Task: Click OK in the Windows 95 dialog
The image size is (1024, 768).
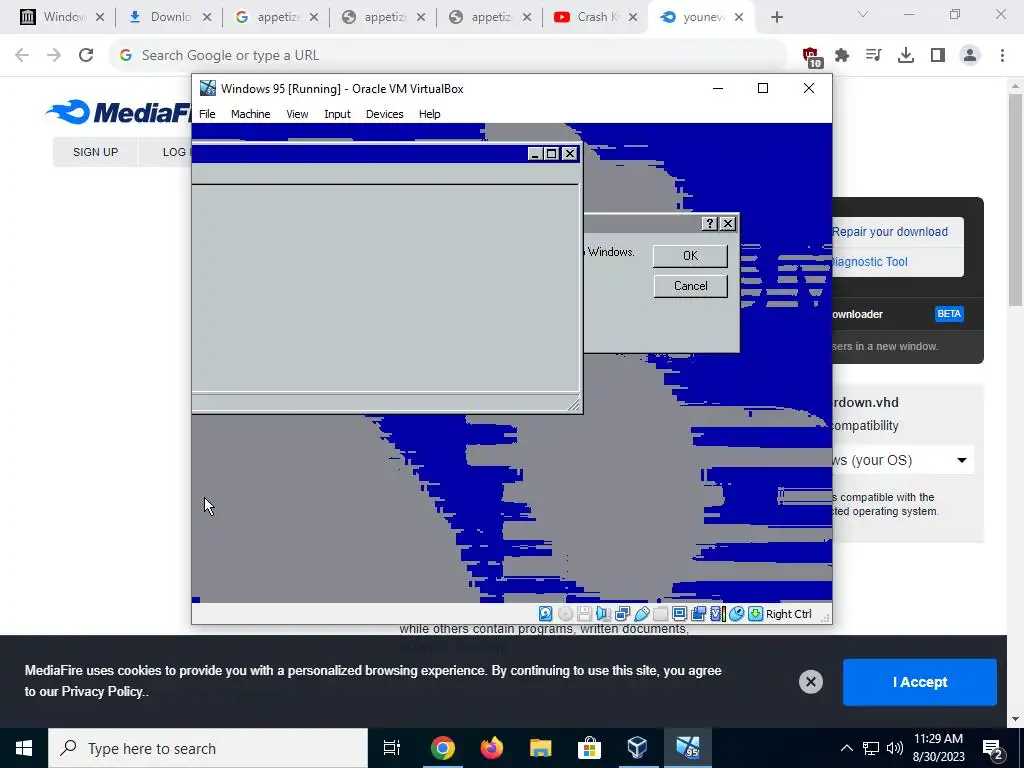Action: pos(690,256)
